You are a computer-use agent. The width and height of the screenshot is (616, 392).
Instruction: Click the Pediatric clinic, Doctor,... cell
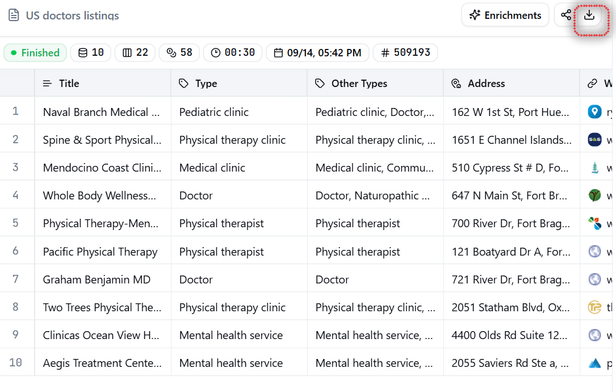(x=376, y=112)
